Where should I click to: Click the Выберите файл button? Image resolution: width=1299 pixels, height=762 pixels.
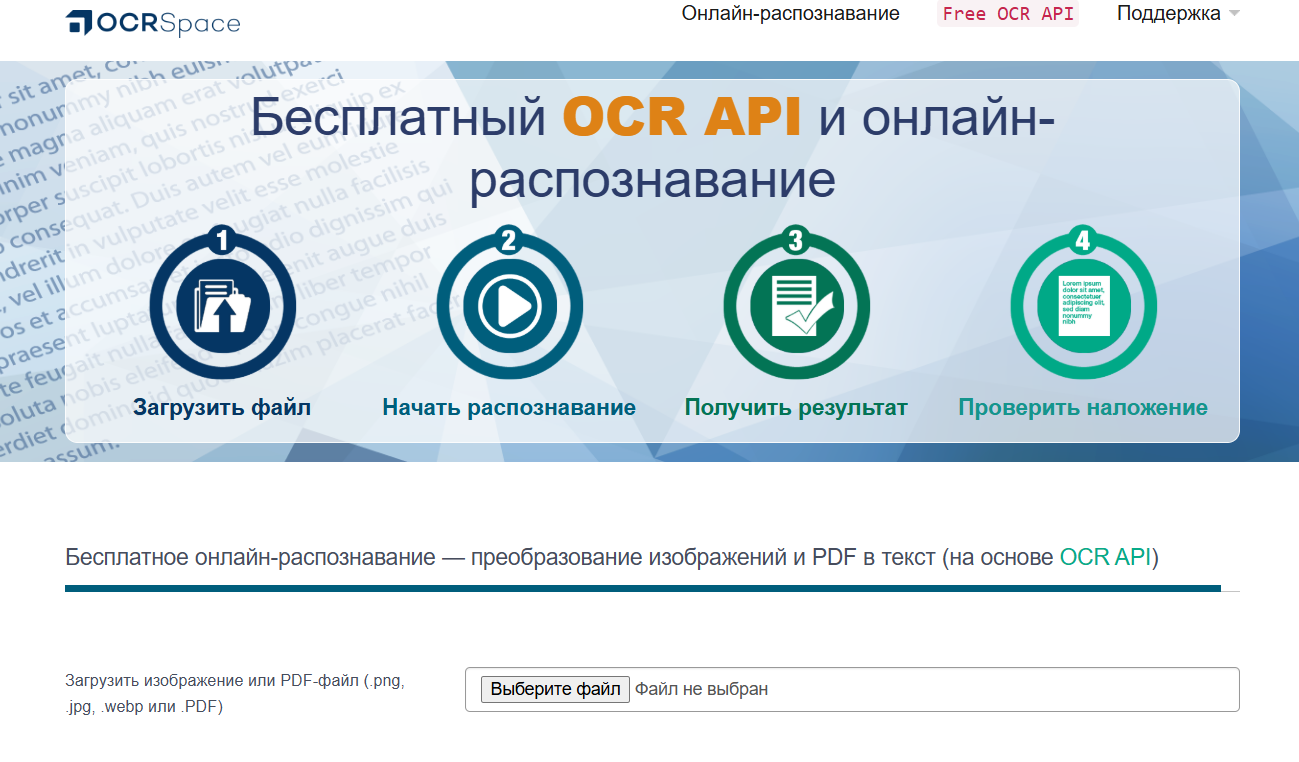point(555,690)
